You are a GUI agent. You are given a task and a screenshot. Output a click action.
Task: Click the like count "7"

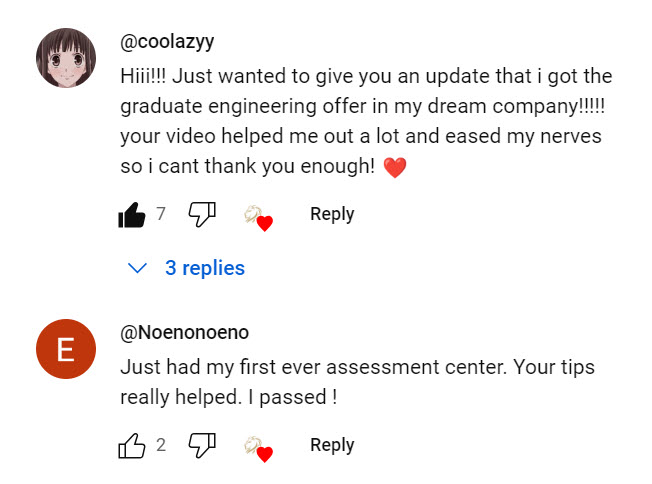click(161, 214)
